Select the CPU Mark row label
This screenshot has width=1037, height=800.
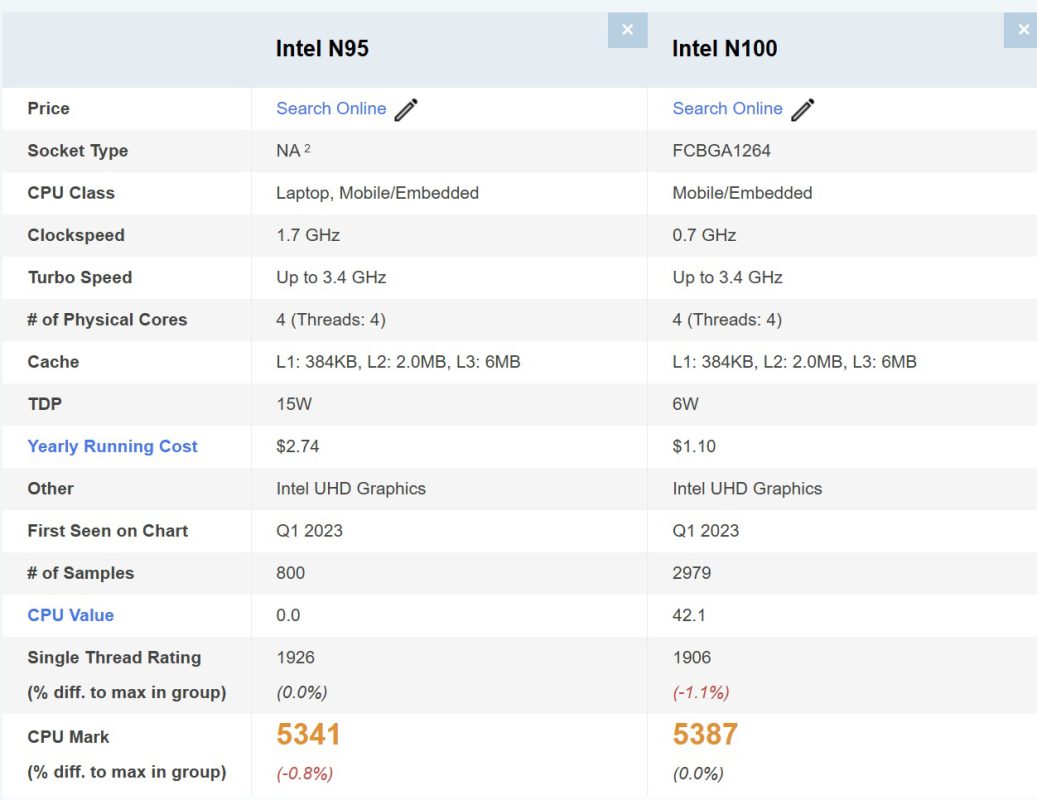pos(68,737)
